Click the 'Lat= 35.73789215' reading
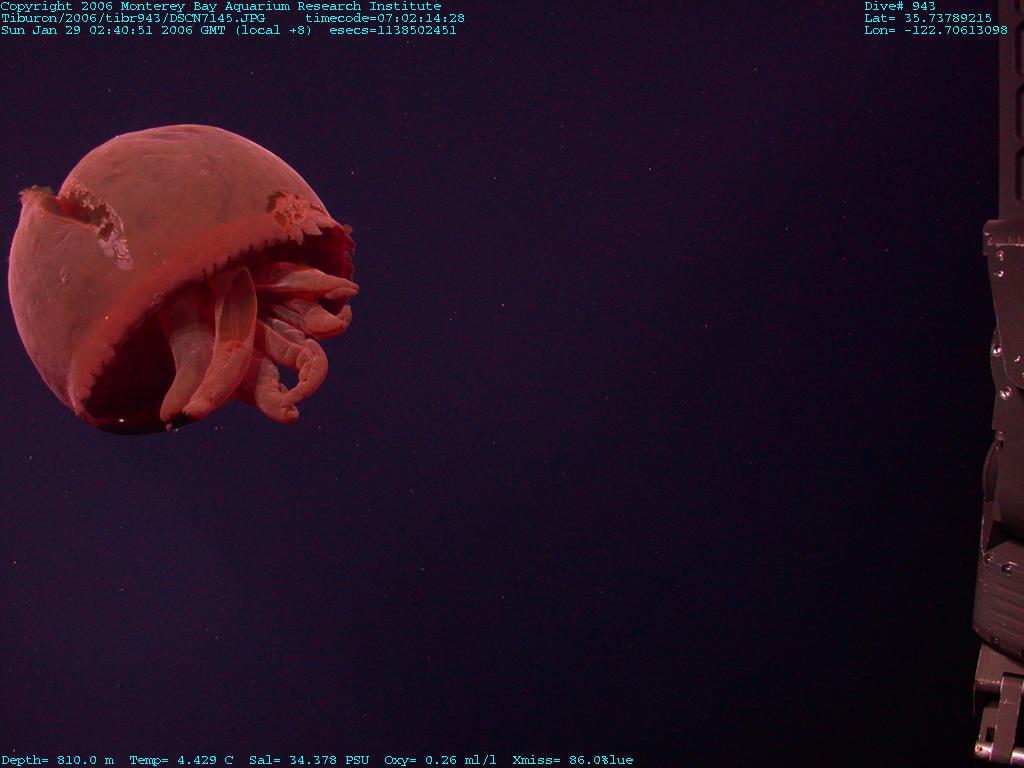1024x768 pixels. pyautogui.click(x=928, y=18)
